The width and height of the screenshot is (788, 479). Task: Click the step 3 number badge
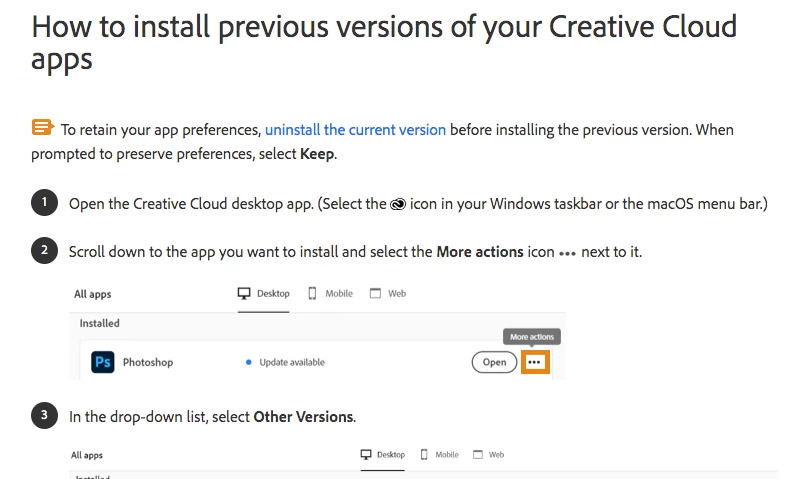click(44, 415)
